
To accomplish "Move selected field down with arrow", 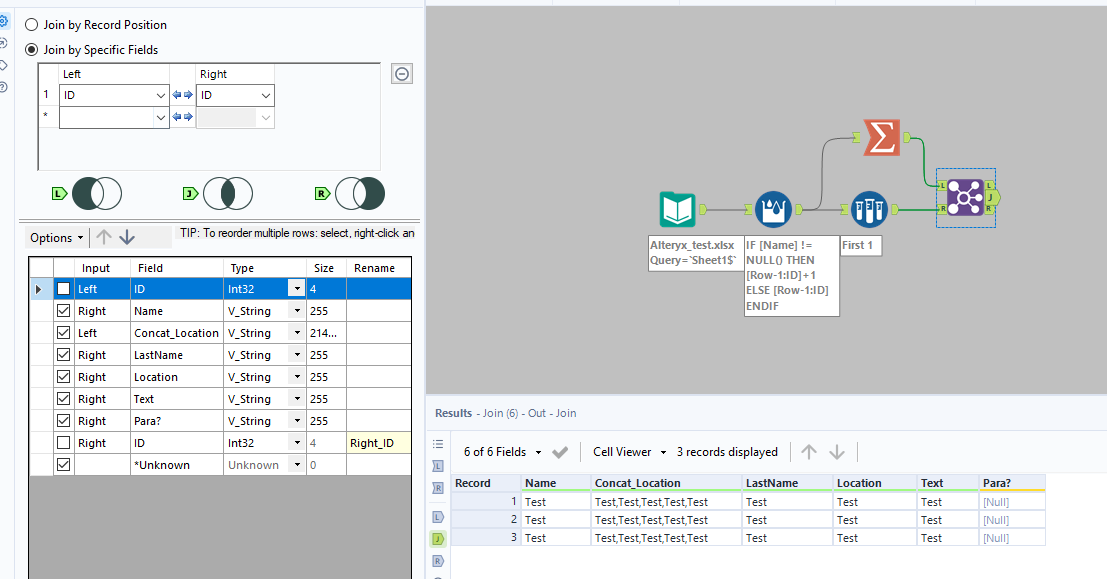I will [127, 238].
